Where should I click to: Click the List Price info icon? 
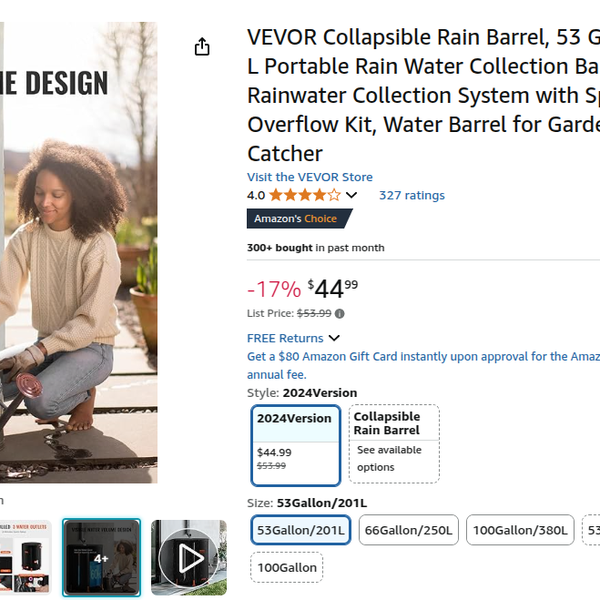[x=340, y=313]
